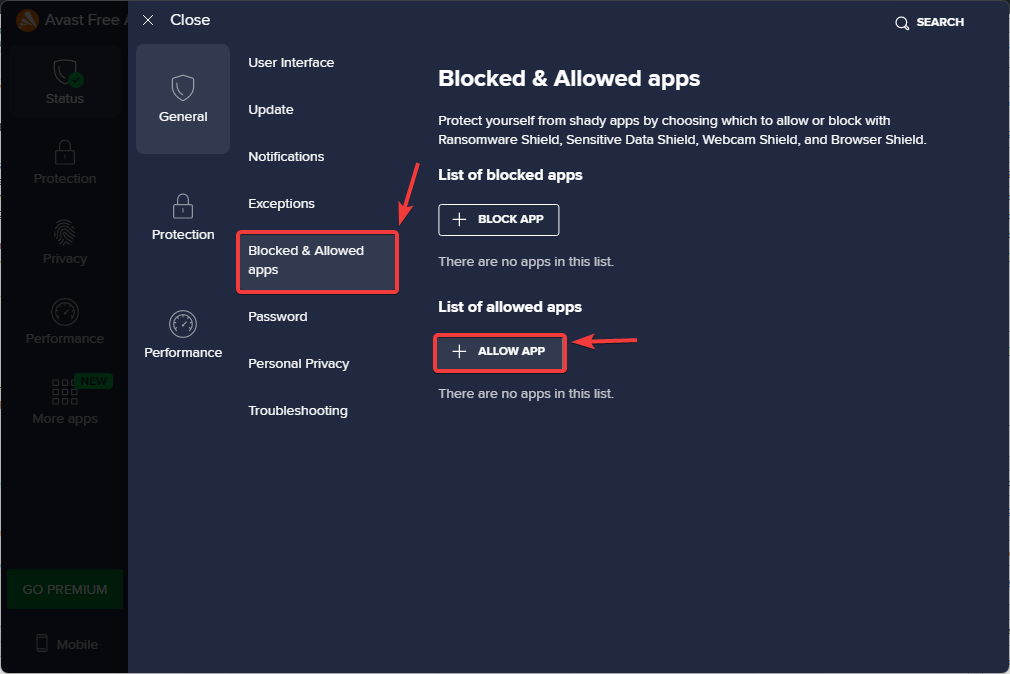Viewport: 1010px width, 674px height.
Task: Open sidebar Performance speedometer icon
Action: [65, 312]
